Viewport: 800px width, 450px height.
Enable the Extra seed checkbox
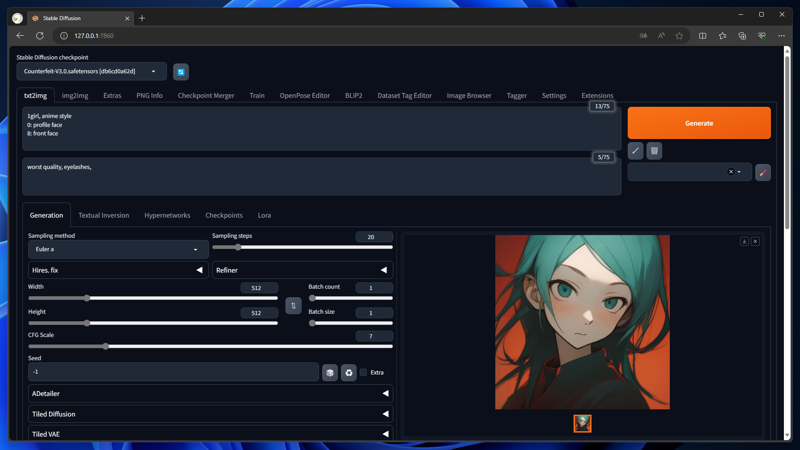363,372
